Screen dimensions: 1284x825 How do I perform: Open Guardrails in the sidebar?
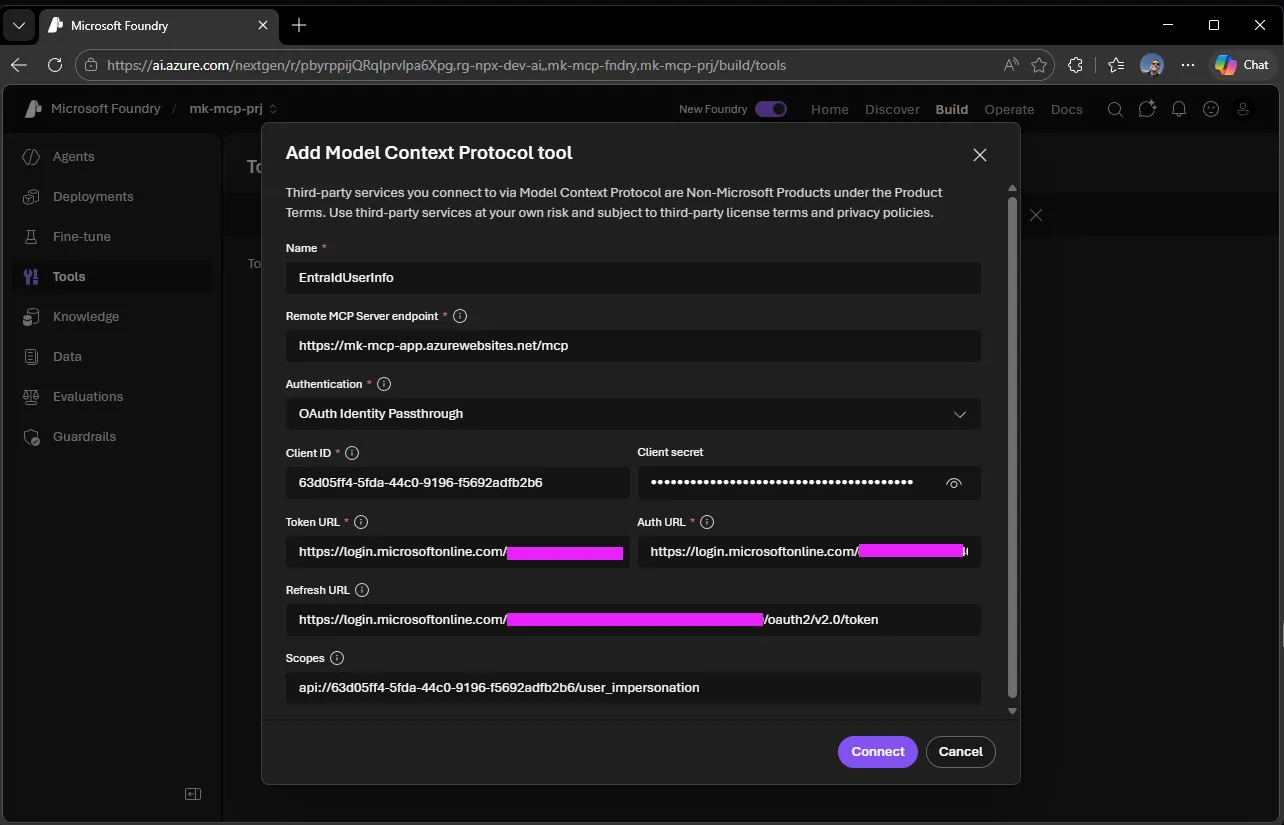[x=112, y=437]
